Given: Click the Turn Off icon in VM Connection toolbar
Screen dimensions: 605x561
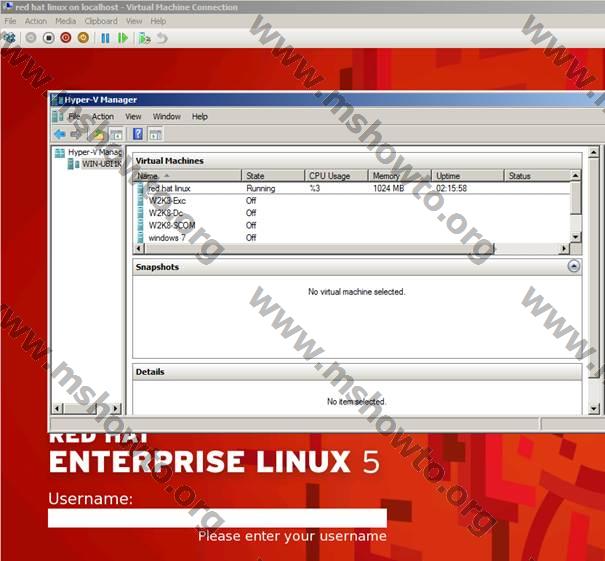Looking at the screenshot, I should (x=48, y=38).
